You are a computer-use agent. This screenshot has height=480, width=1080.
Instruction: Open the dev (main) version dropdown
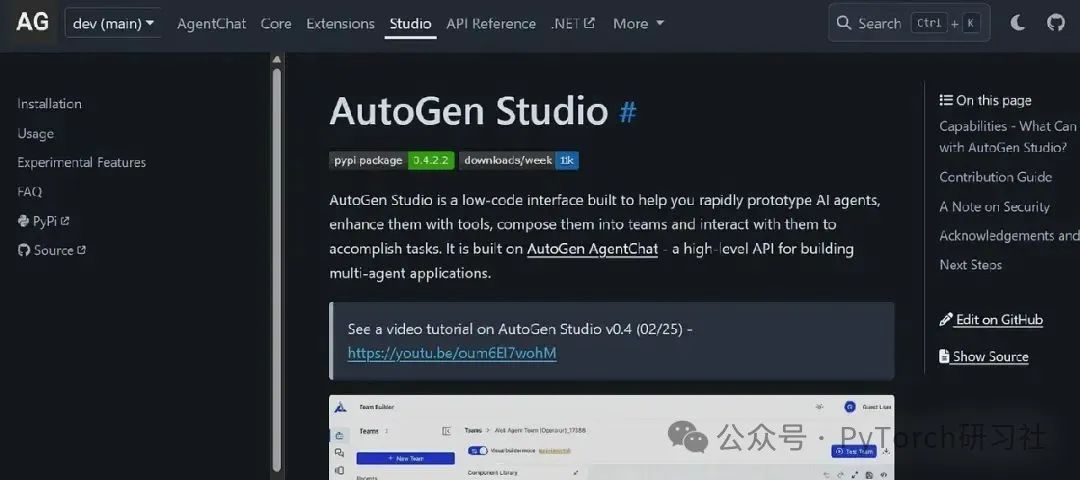click(113, 23)
